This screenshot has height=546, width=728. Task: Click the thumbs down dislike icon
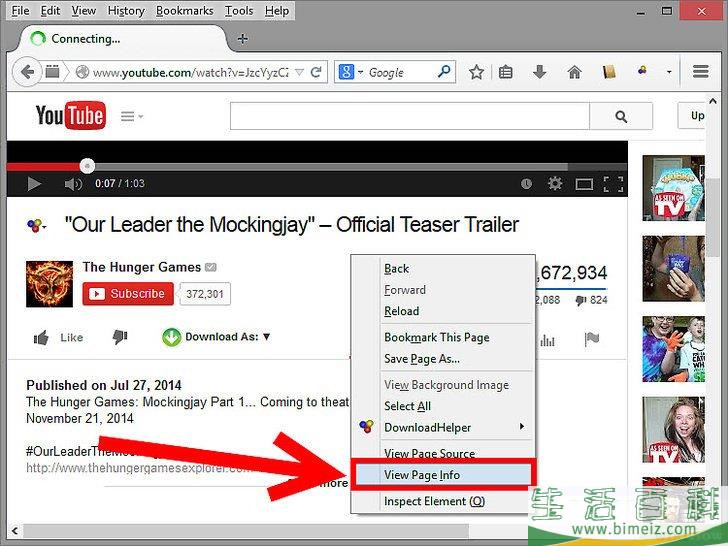(120, 337)
